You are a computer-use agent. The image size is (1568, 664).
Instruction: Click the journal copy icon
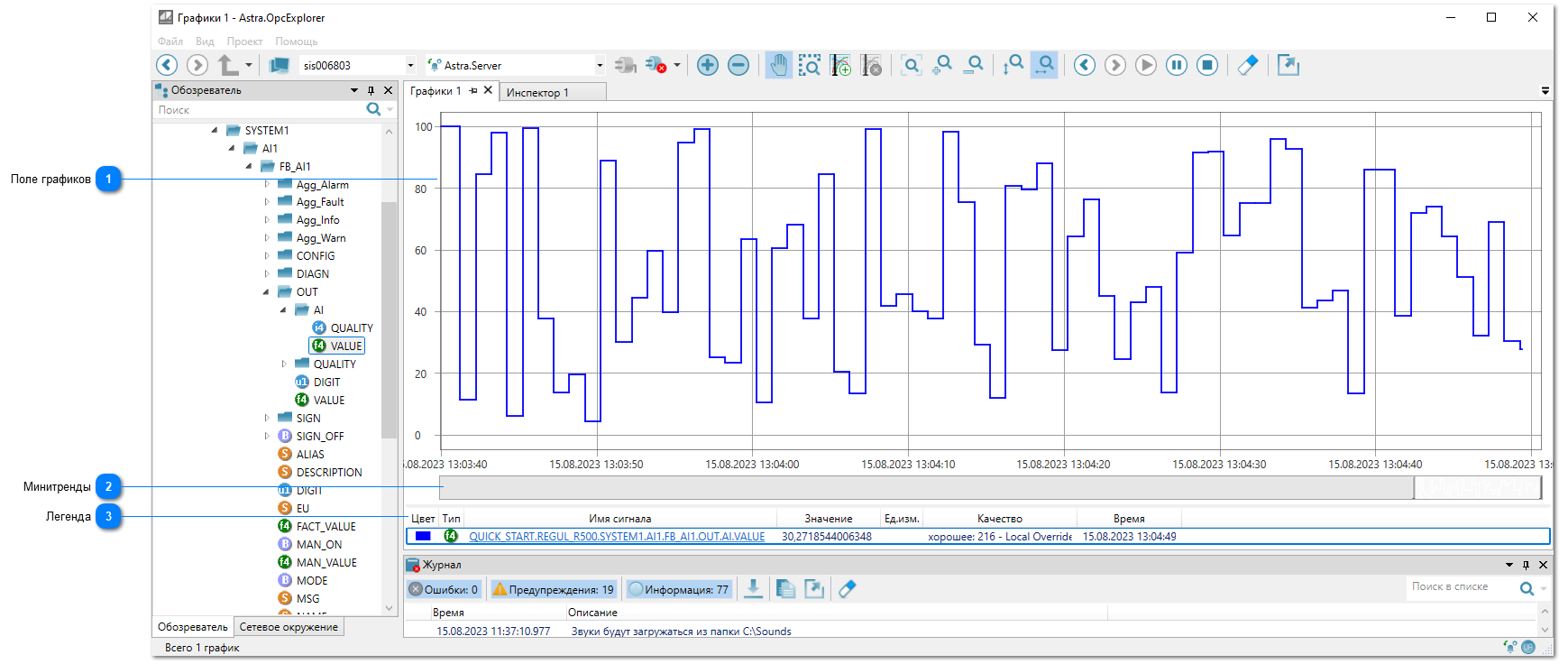coord(785,589)
